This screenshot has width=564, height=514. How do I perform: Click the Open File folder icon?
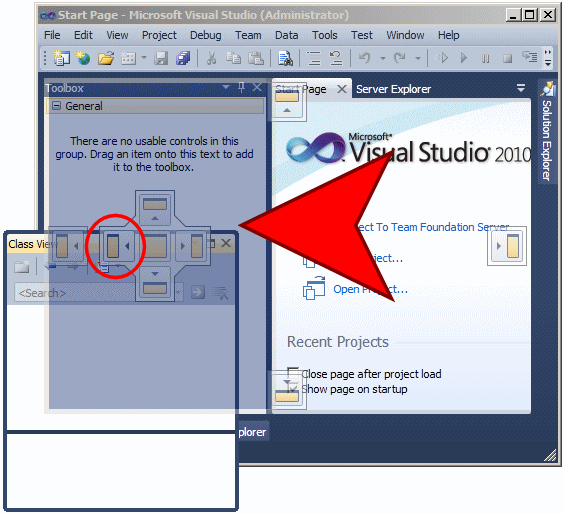[106, 58]
